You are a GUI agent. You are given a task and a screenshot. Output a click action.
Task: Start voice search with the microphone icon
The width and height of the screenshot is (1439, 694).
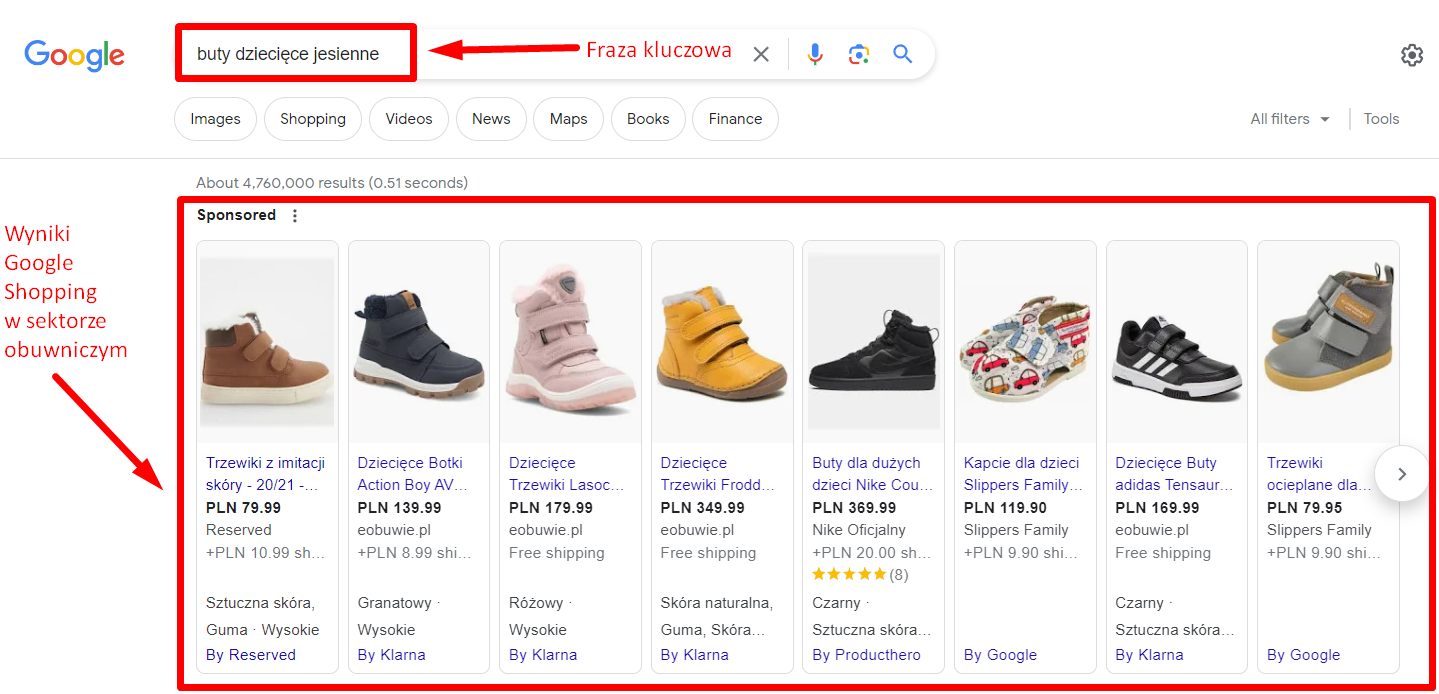[x=815, y=54]
